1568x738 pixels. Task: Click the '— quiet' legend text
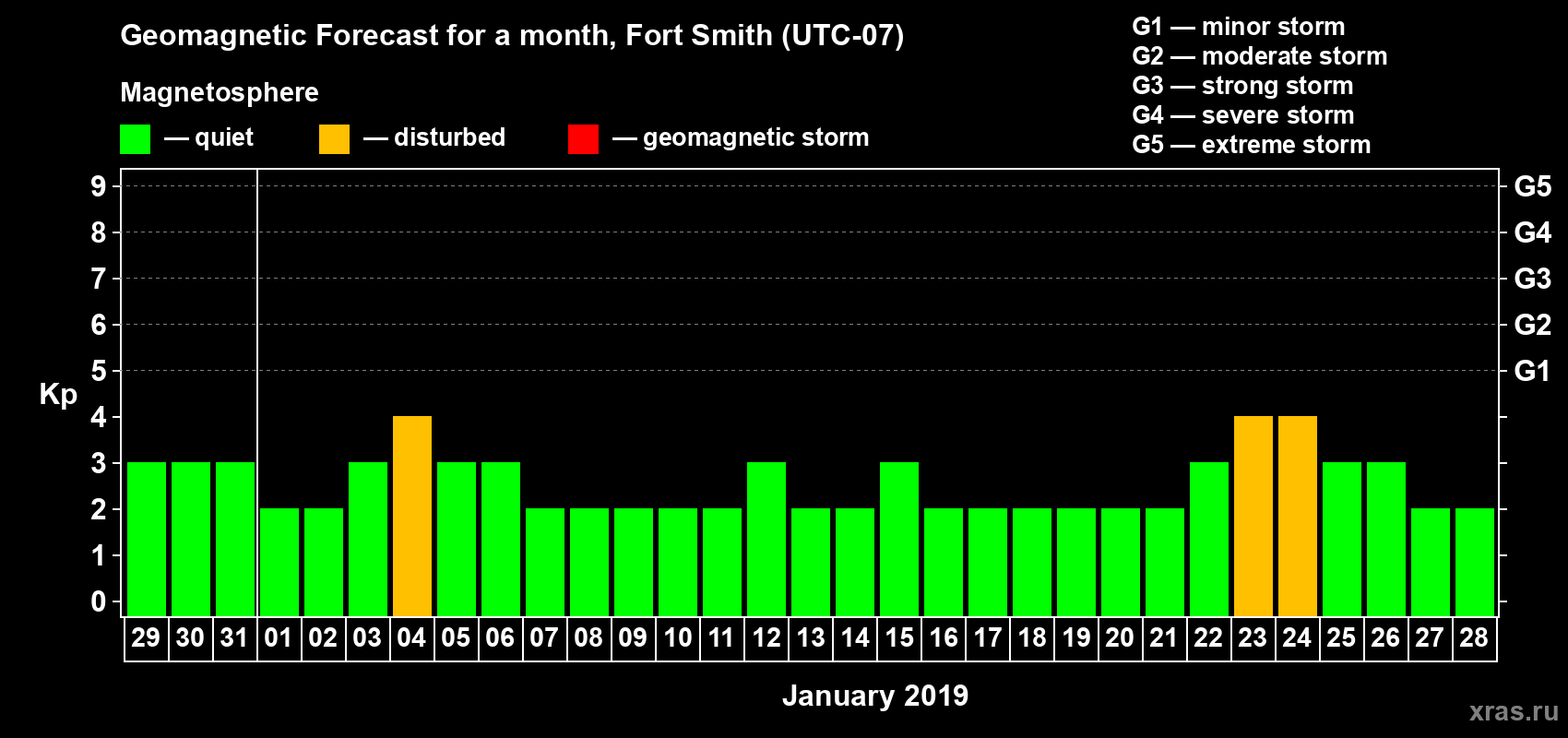coord(208,138)
